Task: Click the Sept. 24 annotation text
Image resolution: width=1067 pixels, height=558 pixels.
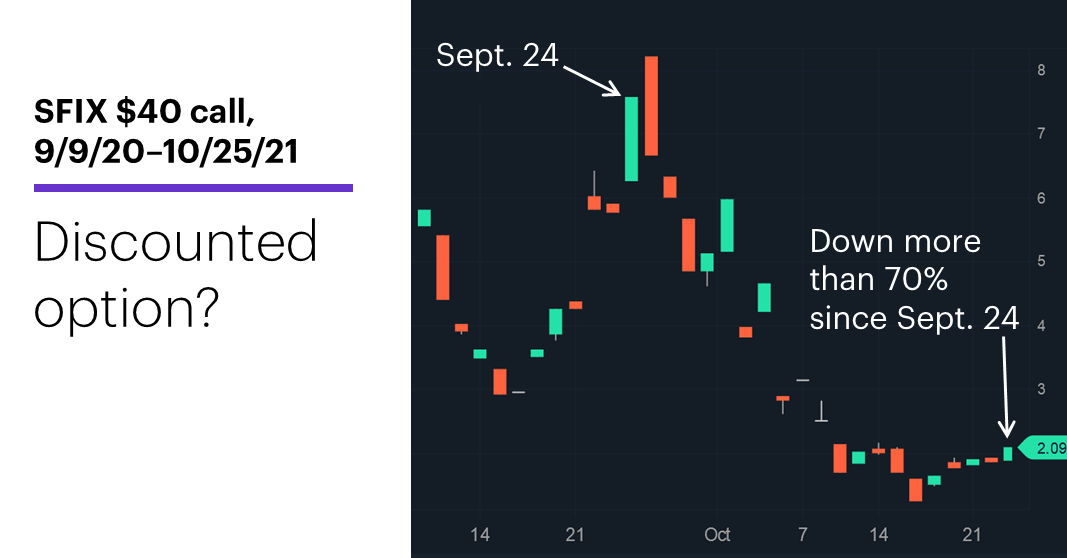Action: pyautogui.click(x=497, y=55)
